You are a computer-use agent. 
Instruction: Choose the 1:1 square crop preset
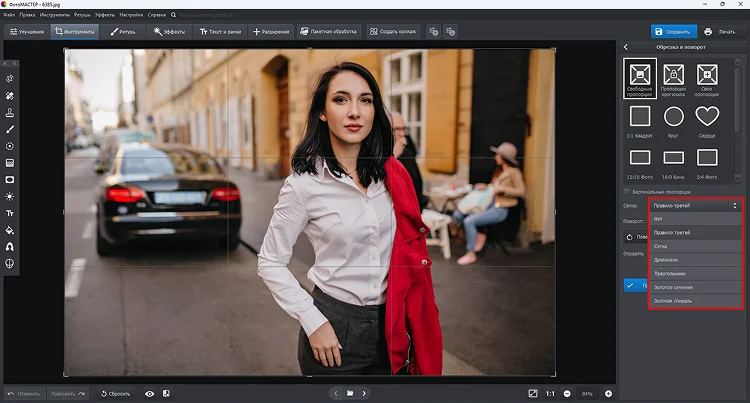pyautogui.click(x=640, y=116)
